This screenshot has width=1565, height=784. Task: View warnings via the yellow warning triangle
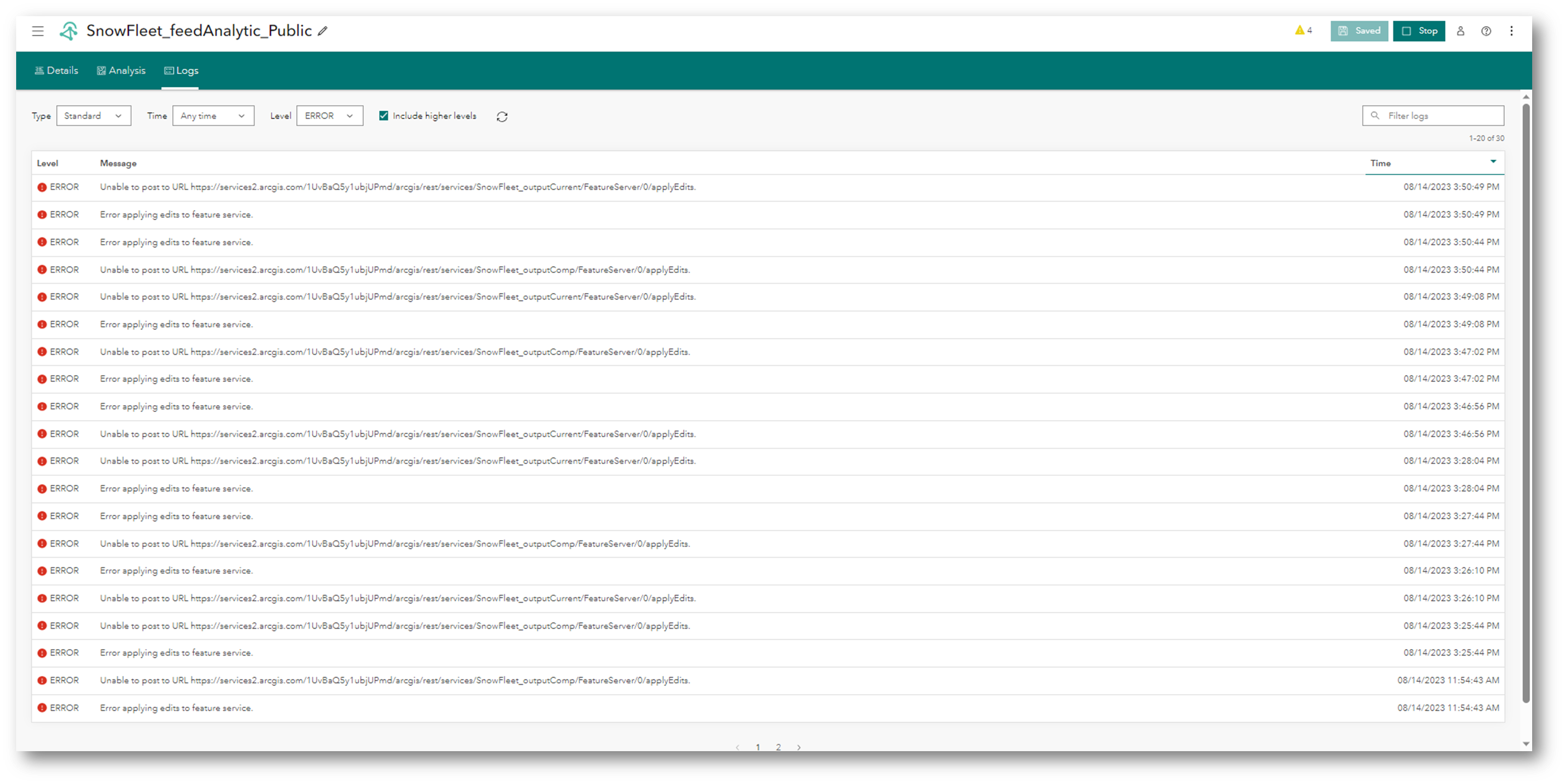pyautogui.click(x=1301, y=30)
